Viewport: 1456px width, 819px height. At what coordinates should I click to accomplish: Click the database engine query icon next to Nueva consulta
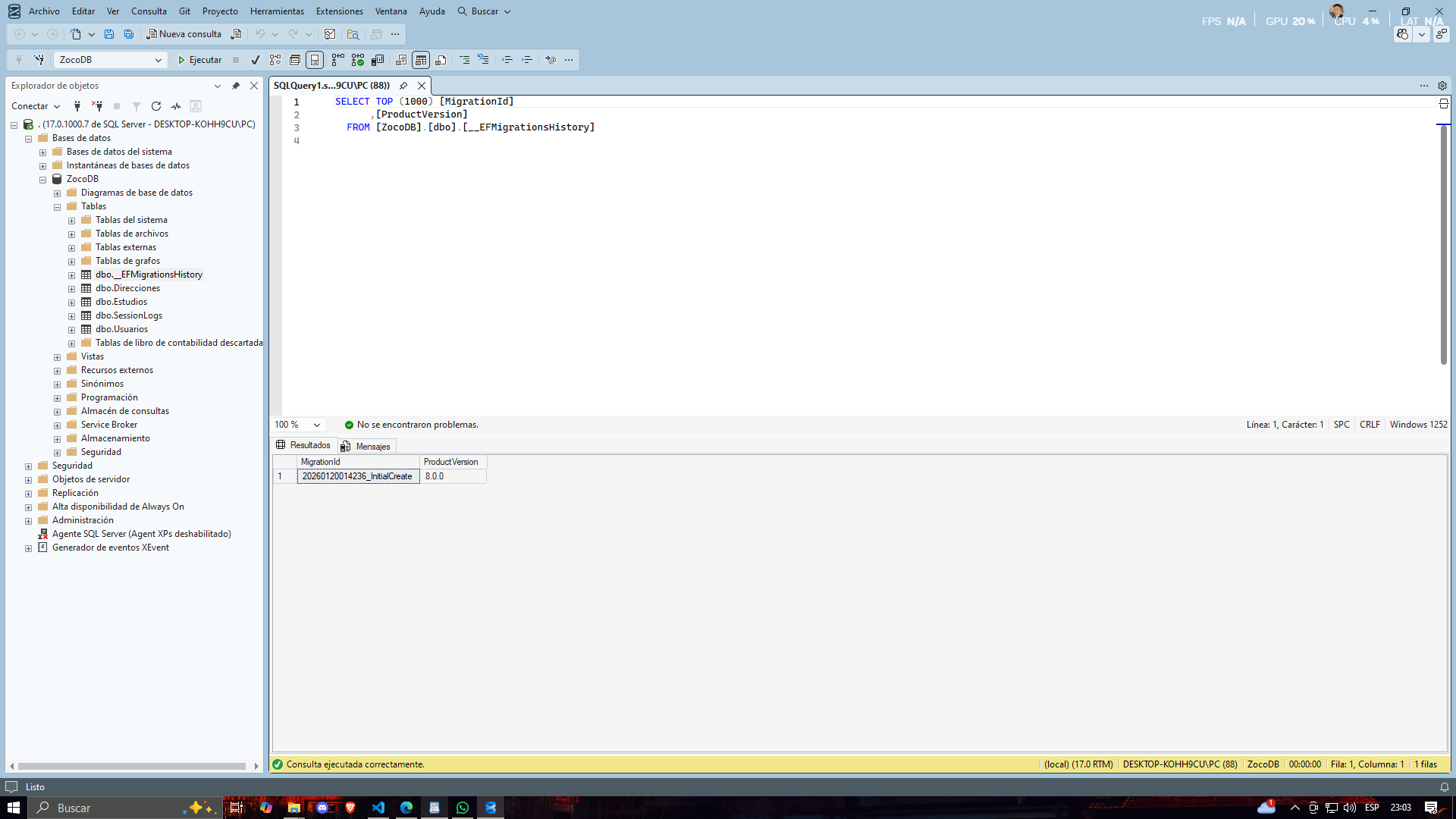pos(237,34)
